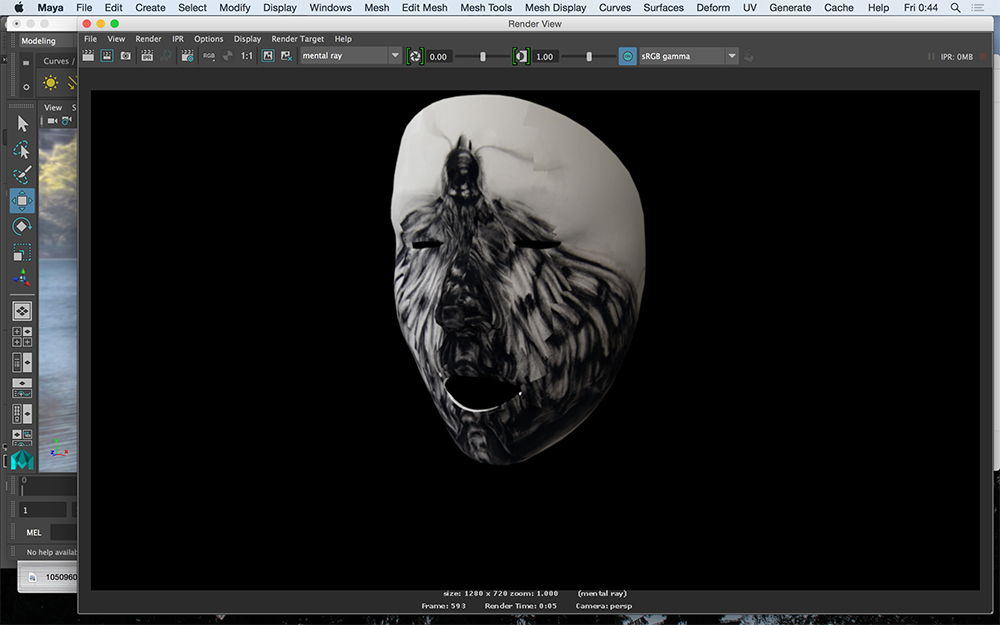1000x625 pixels.
Task: Click the Redo previous render icon
Action: point(88,56)
